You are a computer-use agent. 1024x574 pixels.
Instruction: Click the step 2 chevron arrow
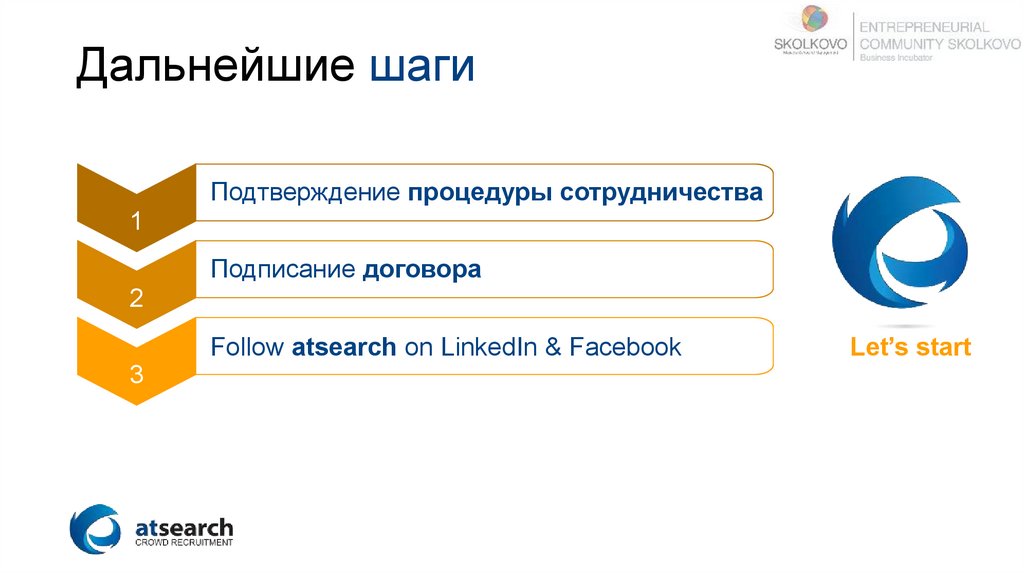click(x=137, y=280)
